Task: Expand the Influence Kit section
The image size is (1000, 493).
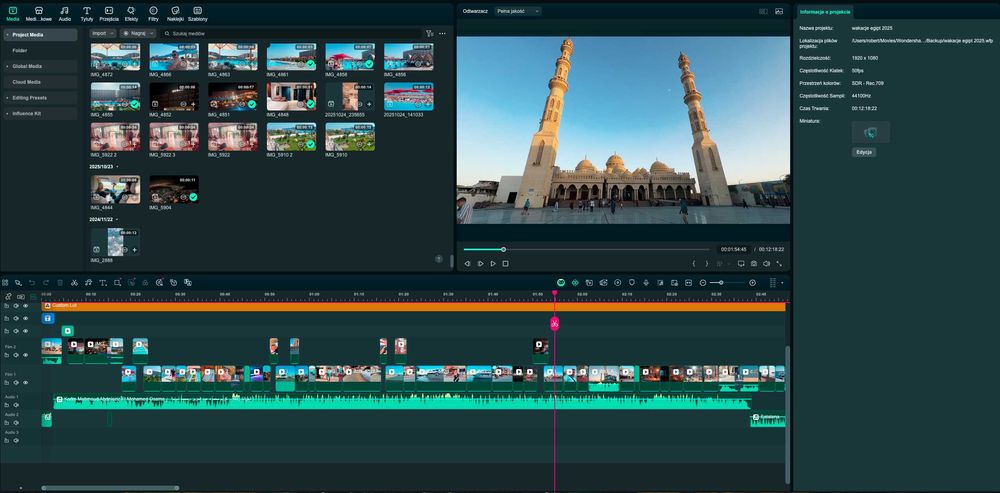Action: (x=7, y=114)
